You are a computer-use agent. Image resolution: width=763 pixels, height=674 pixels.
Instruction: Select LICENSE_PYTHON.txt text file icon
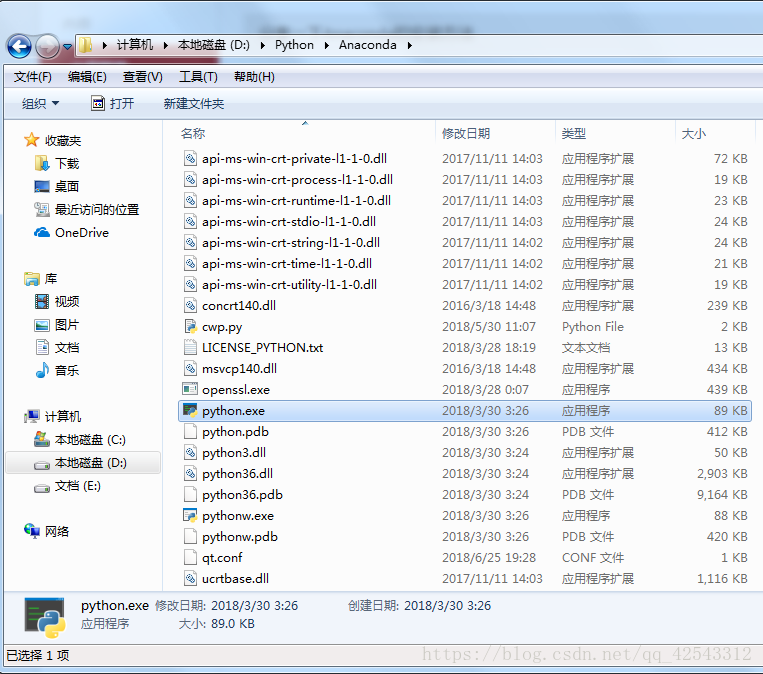(x=190, y=347)
